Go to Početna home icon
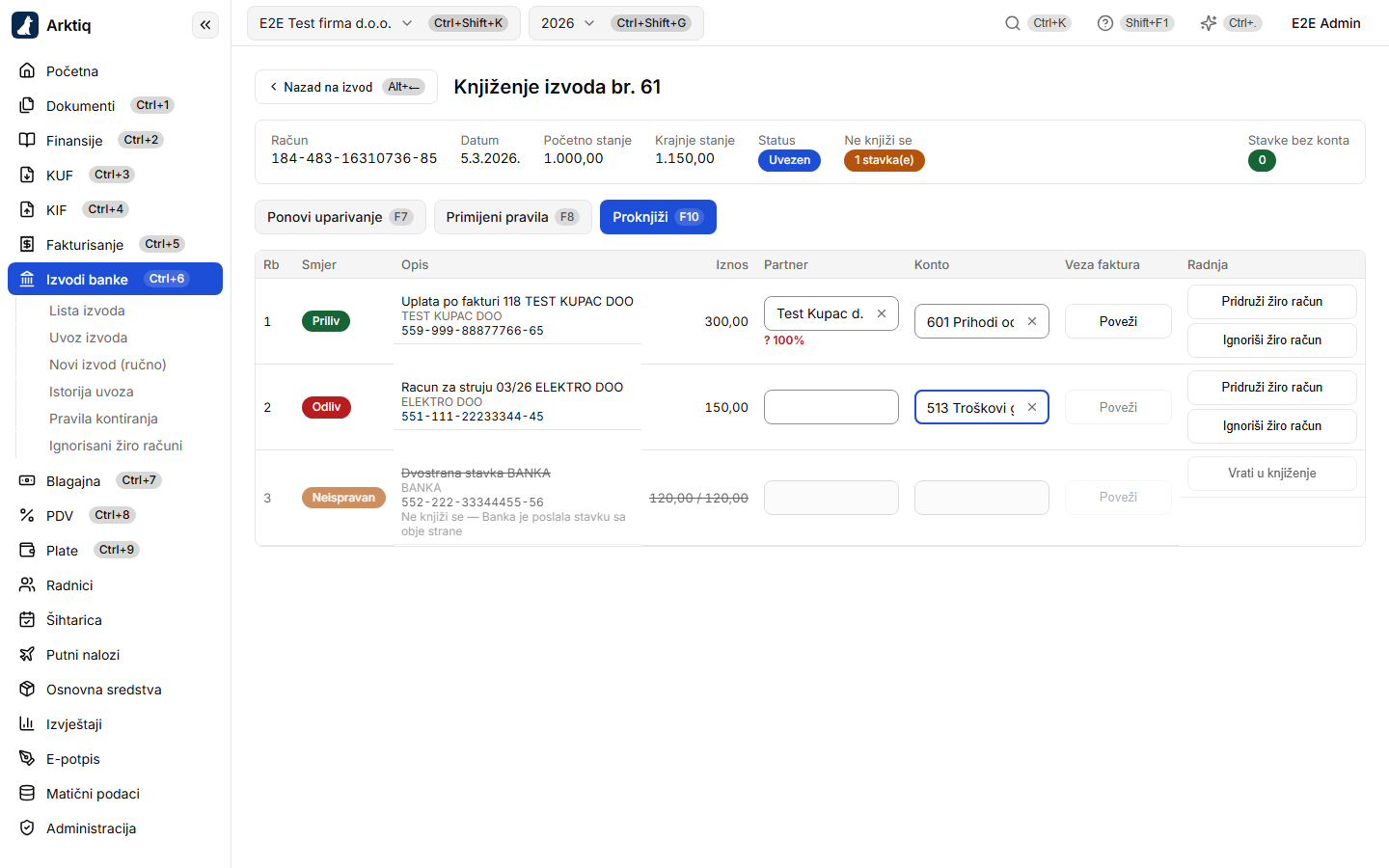 point(27,70)
